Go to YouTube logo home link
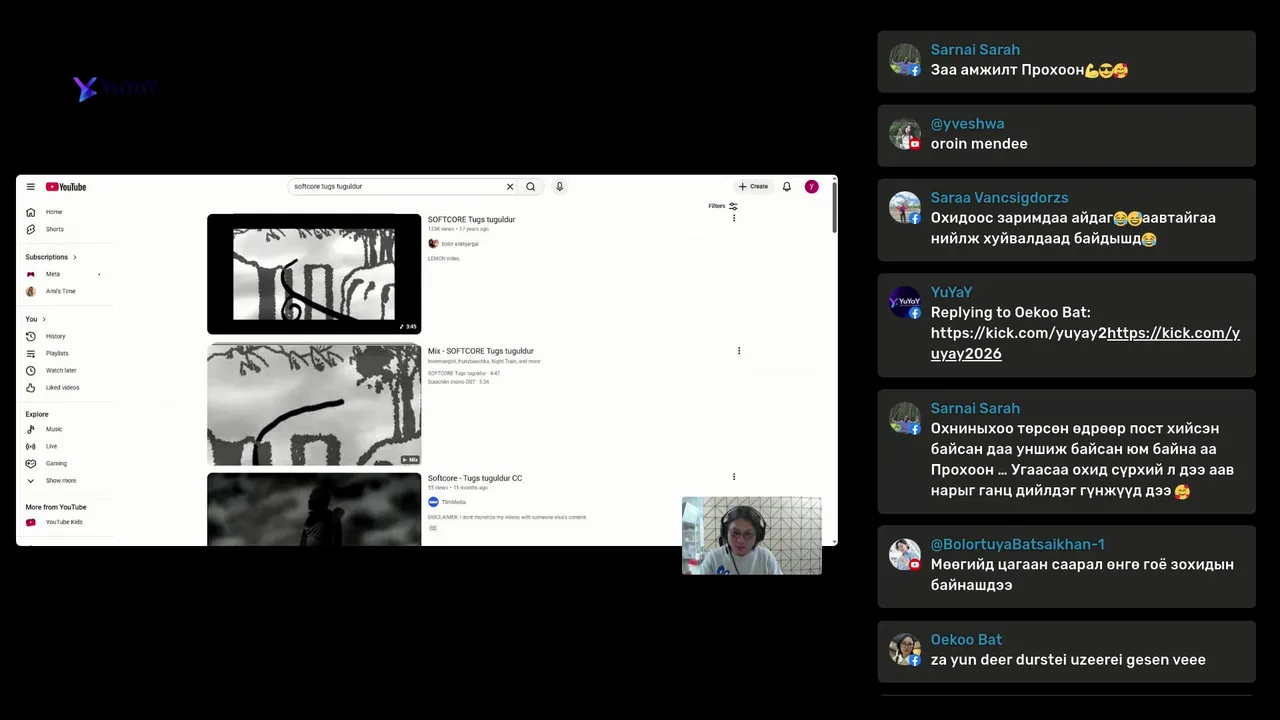 [66, 187]
